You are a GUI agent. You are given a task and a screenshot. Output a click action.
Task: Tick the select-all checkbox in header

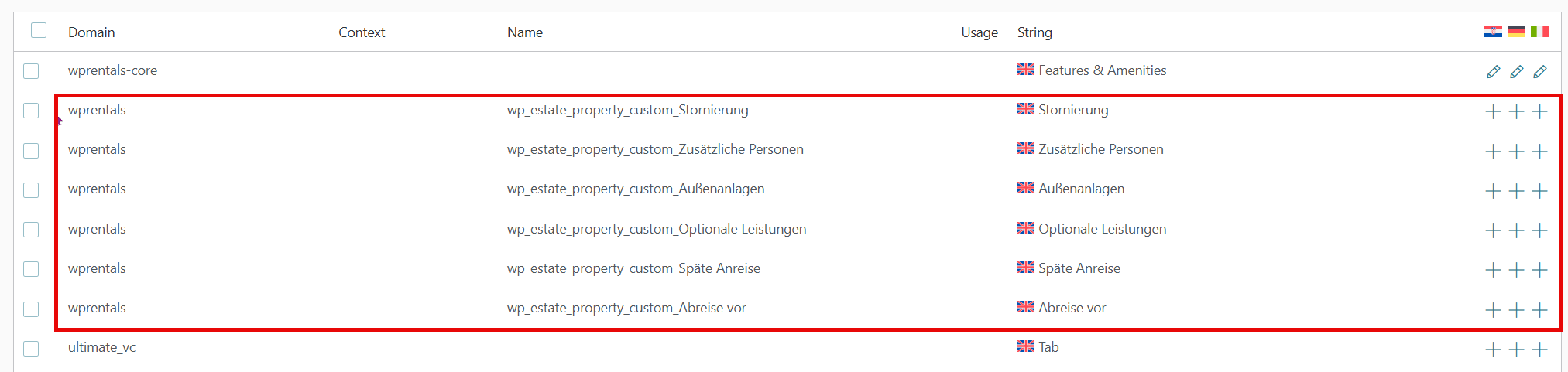(39, 30)
